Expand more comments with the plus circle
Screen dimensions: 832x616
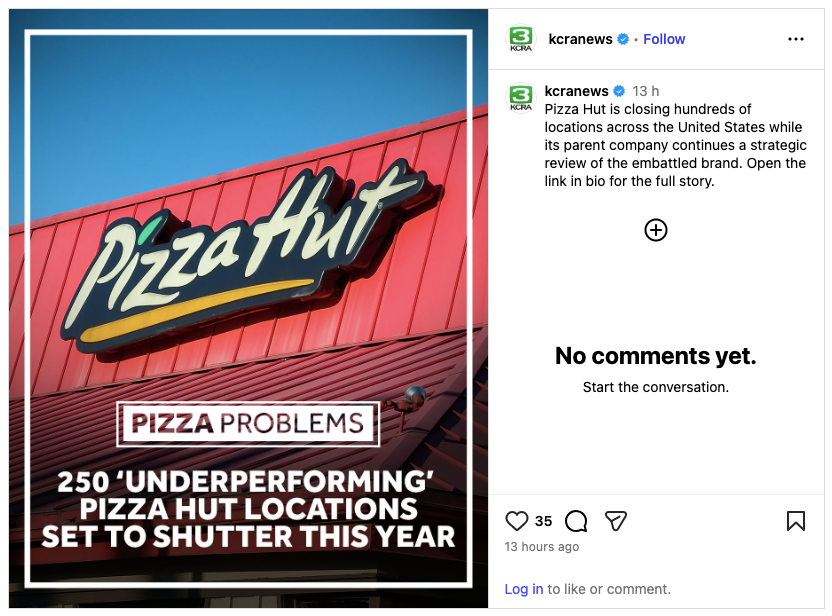pos(656,230)
